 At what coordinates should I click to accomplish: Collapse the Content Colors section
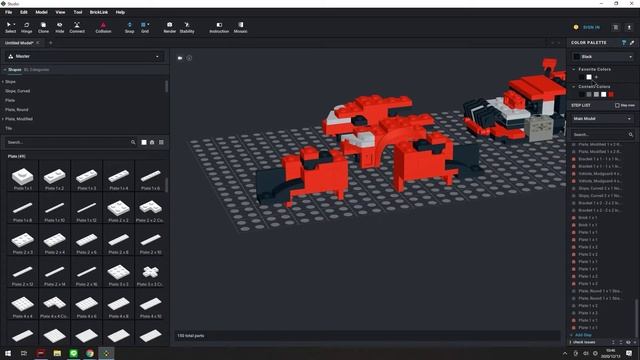[x=574, y=87]
